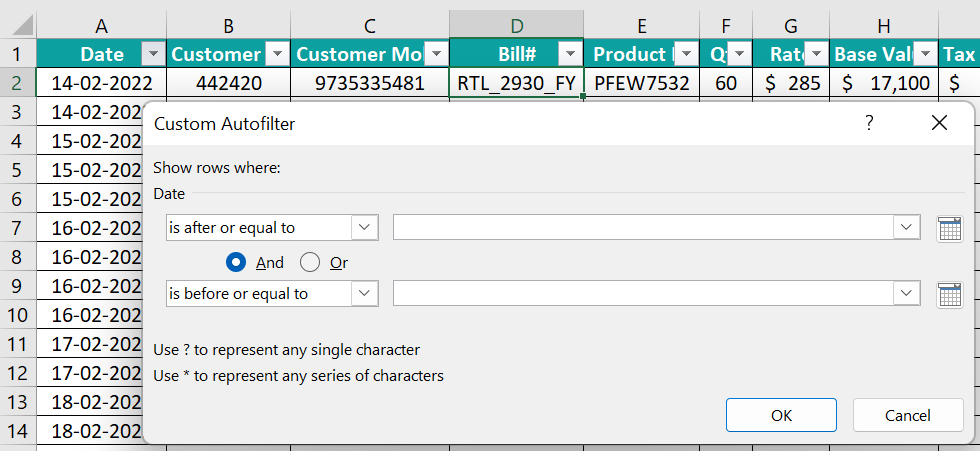Click Rate cell containing $ 285
This screenshot has width=980, height=451.
point(791,83)
